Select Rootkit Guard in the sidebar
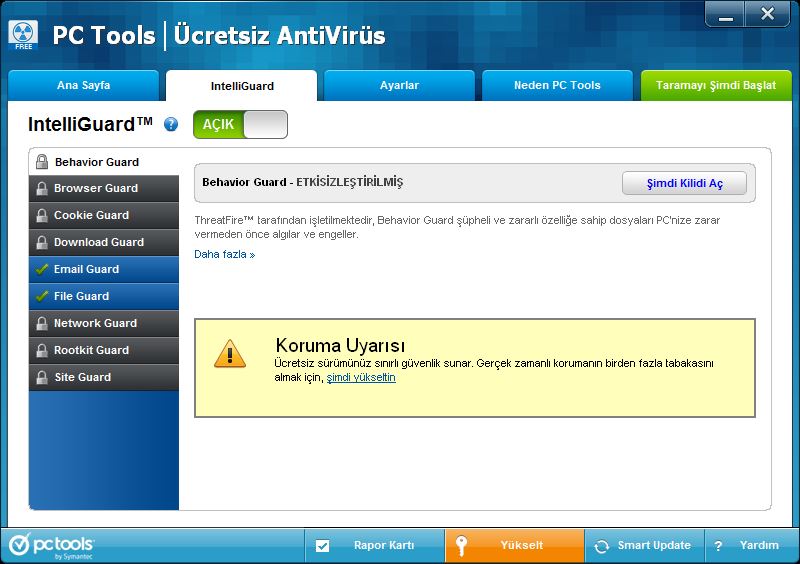 (104, 350)
